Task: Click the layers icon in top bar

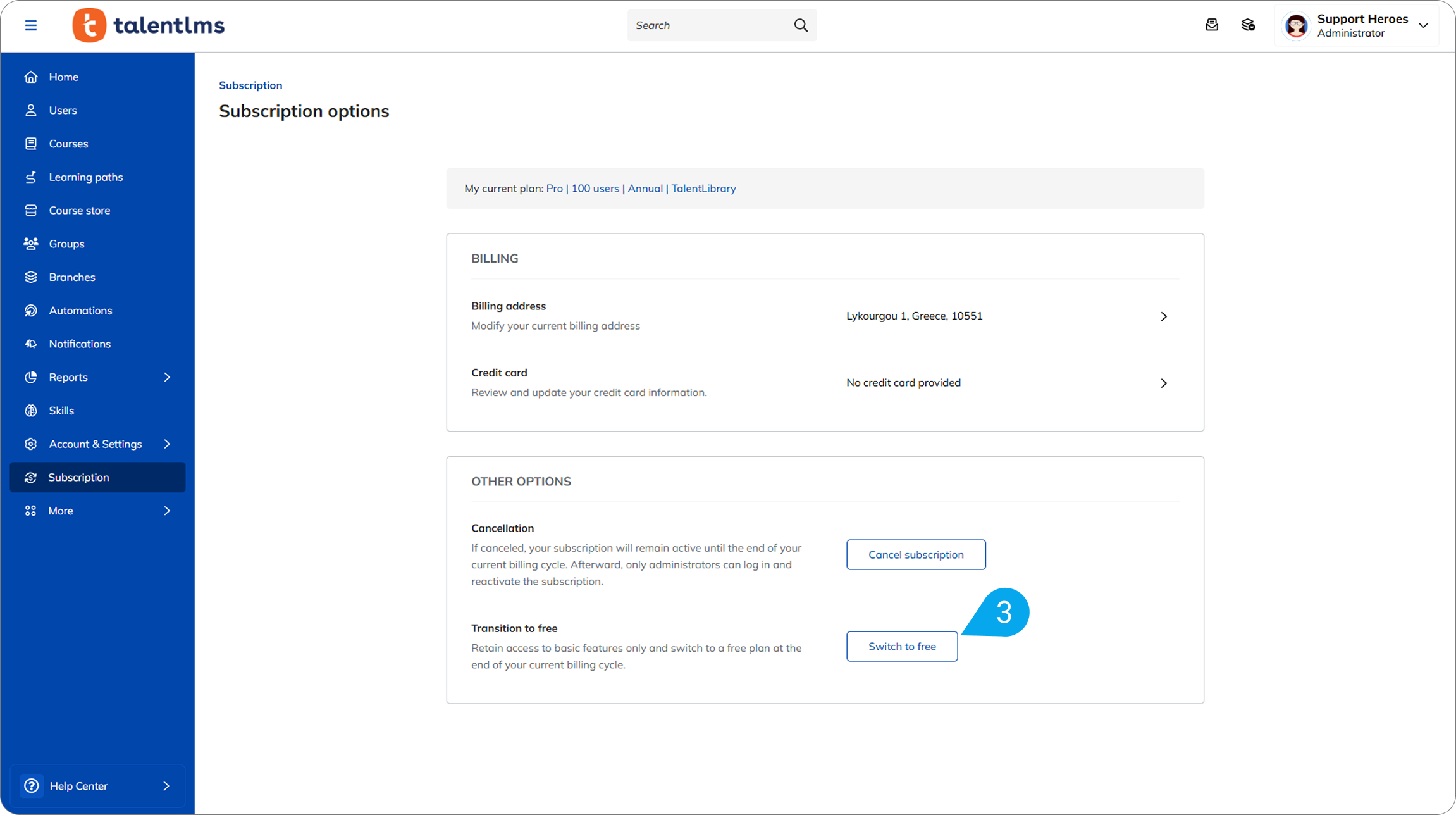Action: click(1248, 25)
